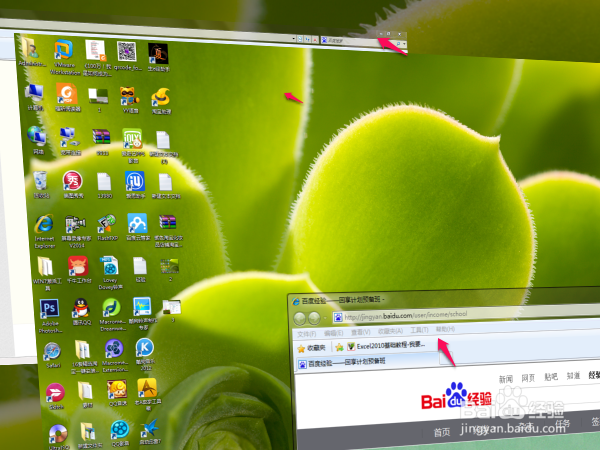
Task: Launch the orange Foxit PDF reader shortcut
Action: click(x=67, y=98)
